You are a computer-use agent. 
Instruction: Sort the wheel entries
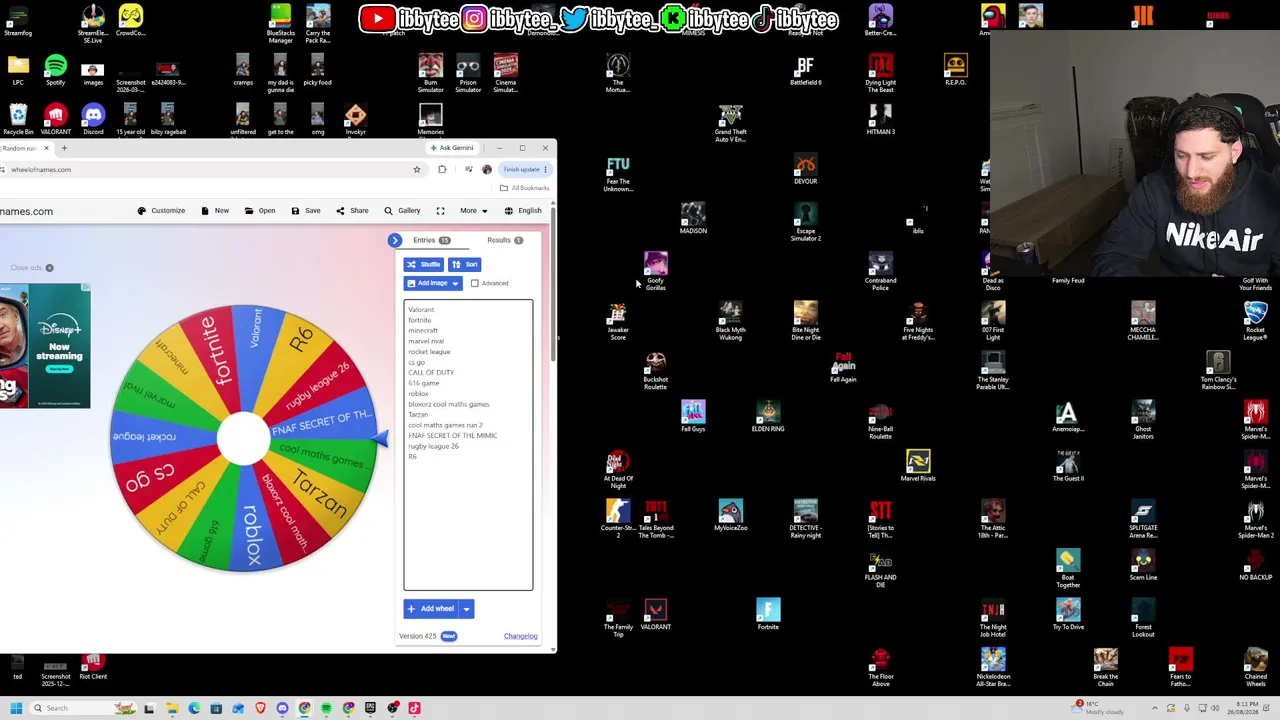pos(465,264)
